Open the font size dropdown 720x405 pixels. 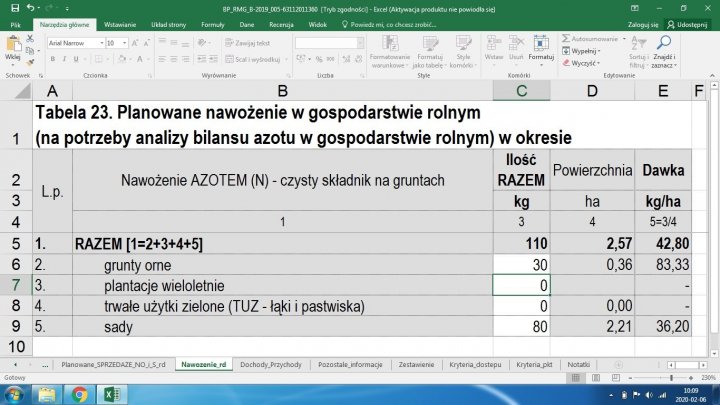[124, 43]
